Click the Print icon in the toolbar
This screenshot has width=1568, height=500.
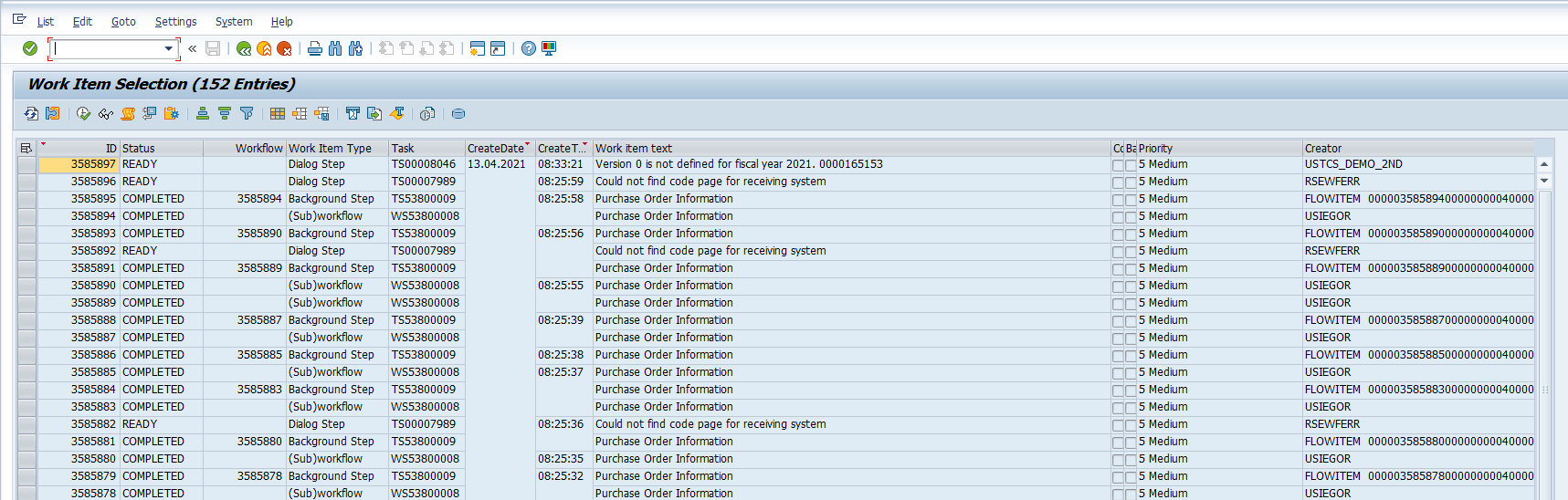[315, 48]
